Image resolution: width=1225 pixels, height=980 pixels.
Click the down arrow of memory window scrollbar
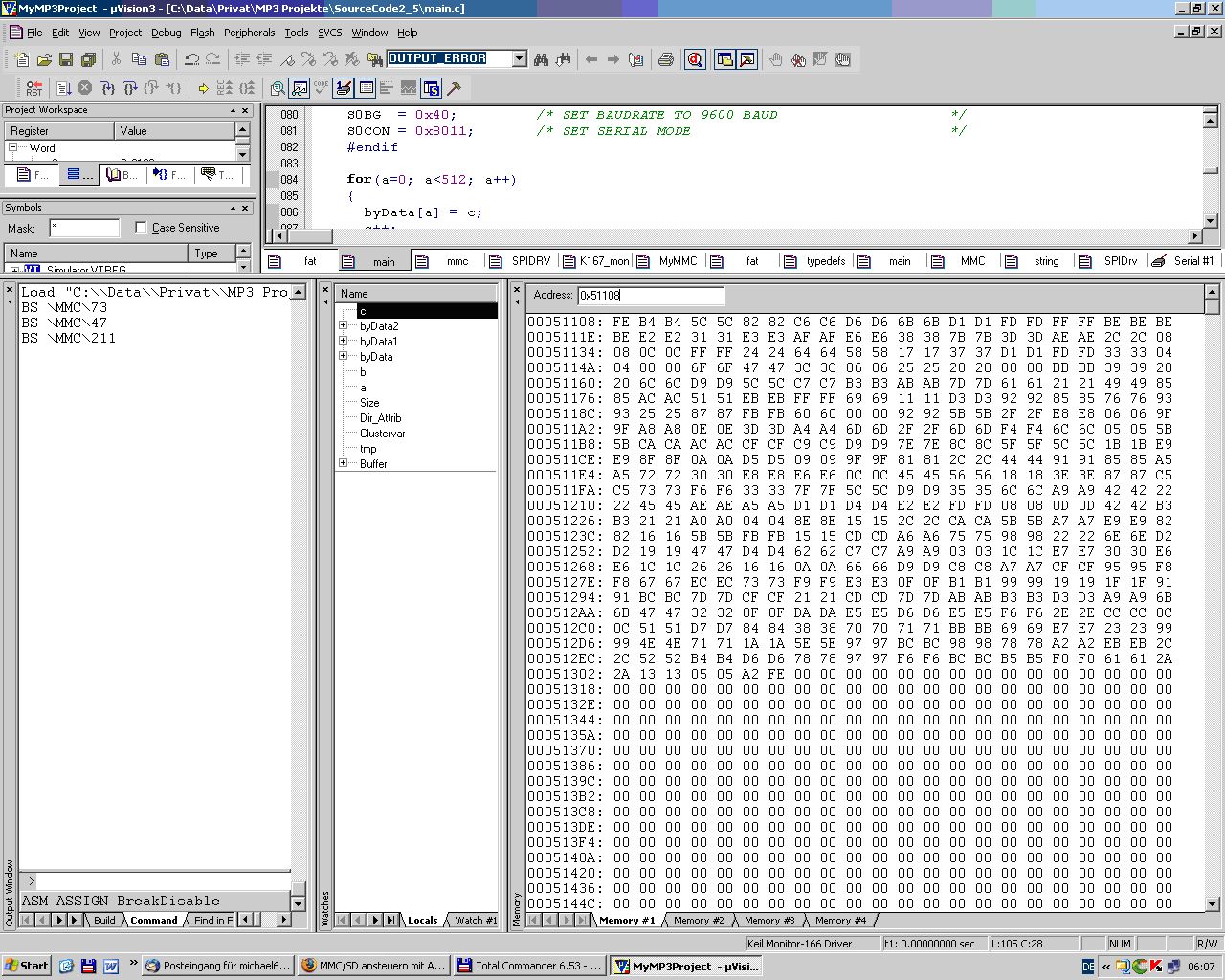(x=1213, y=903)
